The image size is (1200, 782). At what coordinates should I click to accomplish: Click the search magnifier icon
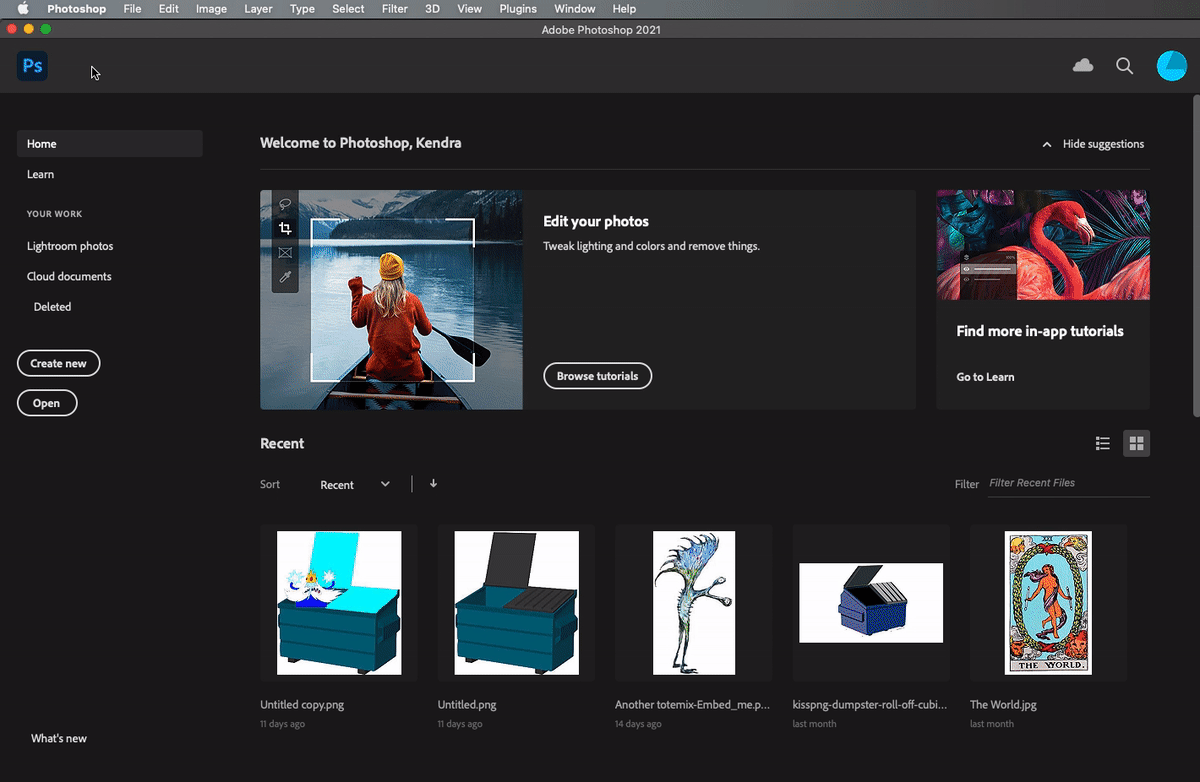pos(1125,66)
